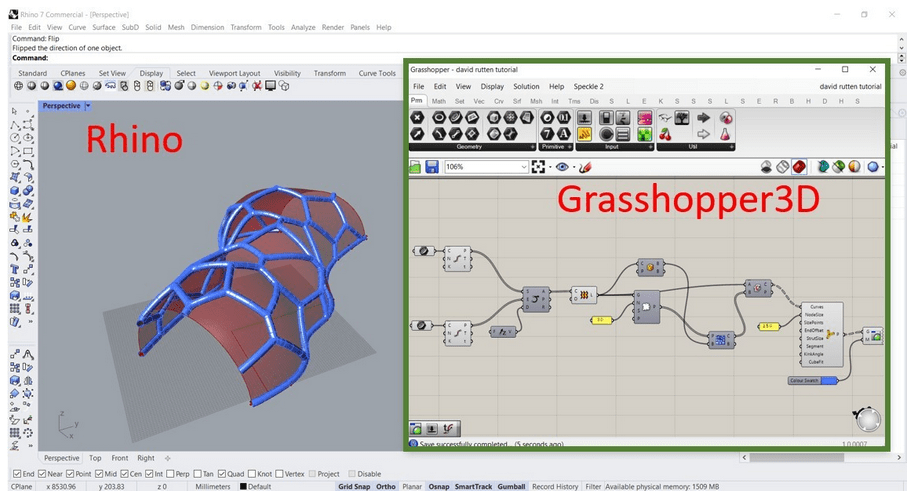Click the Record History status button
The width and height of the screenshot is (918, 497).
pos(554,487)
